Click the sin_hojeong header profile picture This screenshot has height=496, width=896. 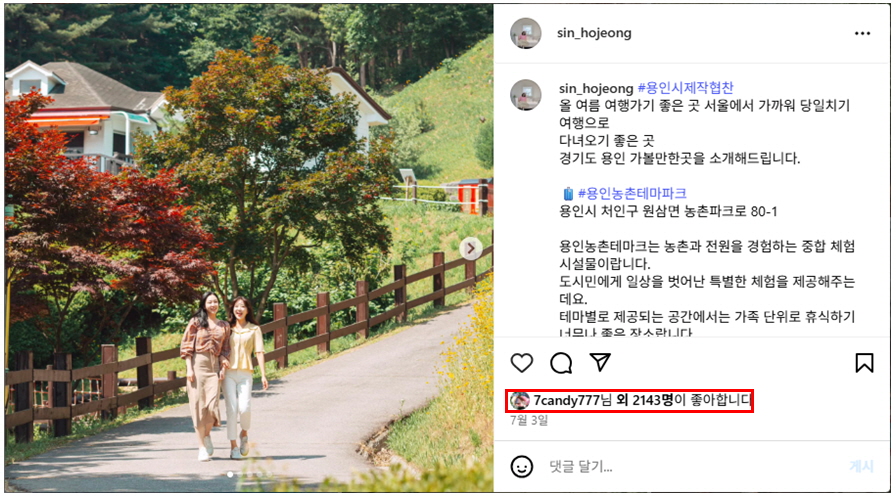pos(526,33)
